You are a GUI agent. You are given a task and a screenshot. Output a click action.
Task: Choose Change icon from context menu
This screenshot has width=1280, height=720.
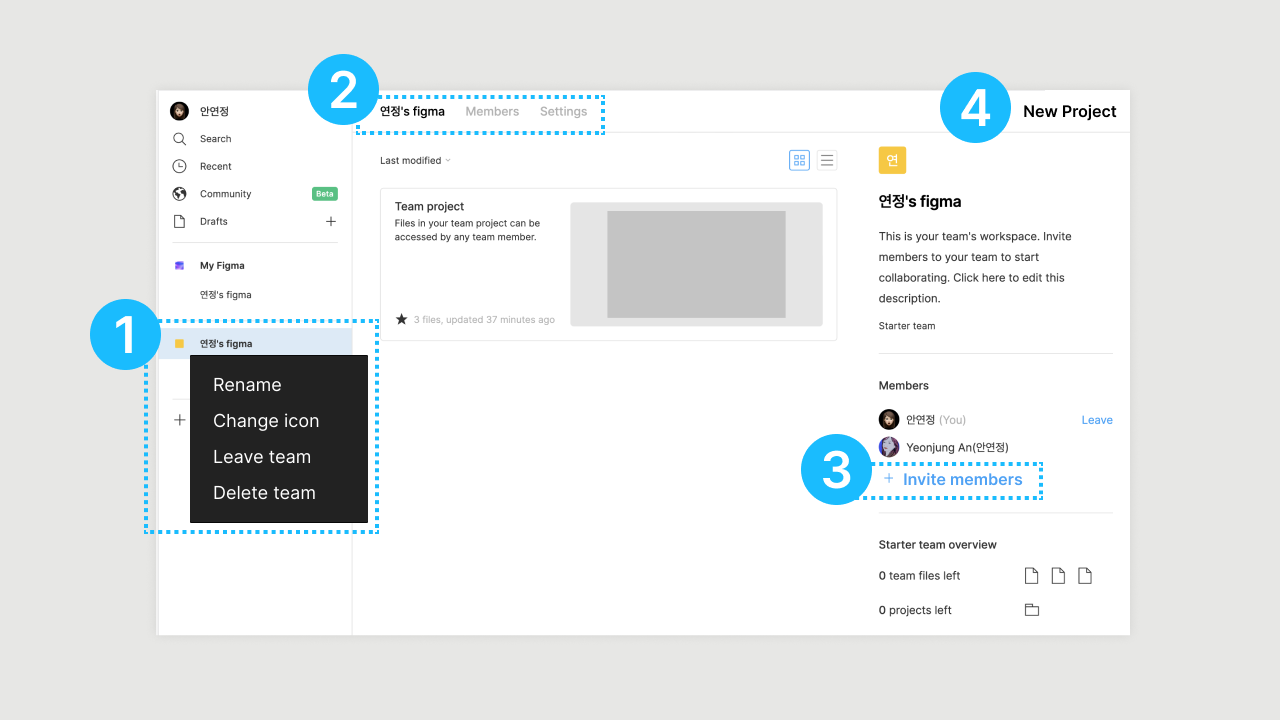coord(266,421)
